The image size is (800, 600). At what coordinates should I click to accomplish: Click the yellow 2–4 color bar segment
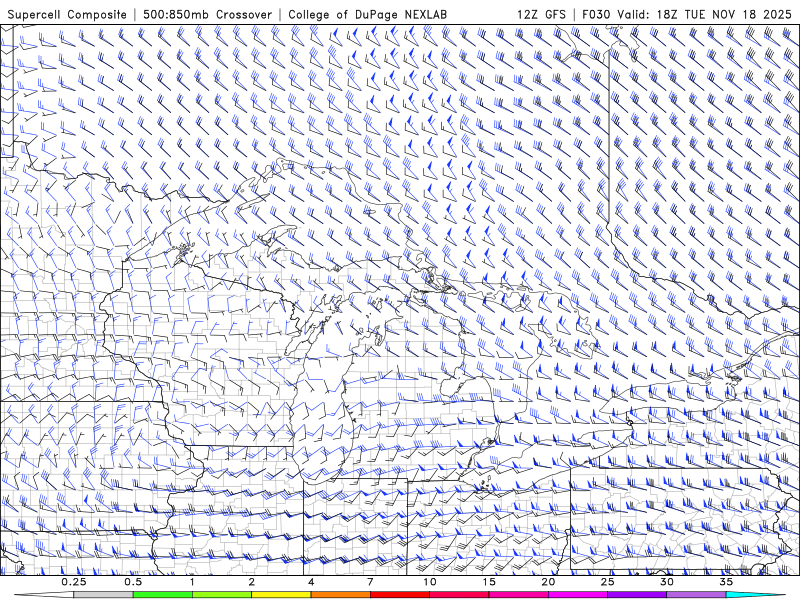[x=281, y=595]
